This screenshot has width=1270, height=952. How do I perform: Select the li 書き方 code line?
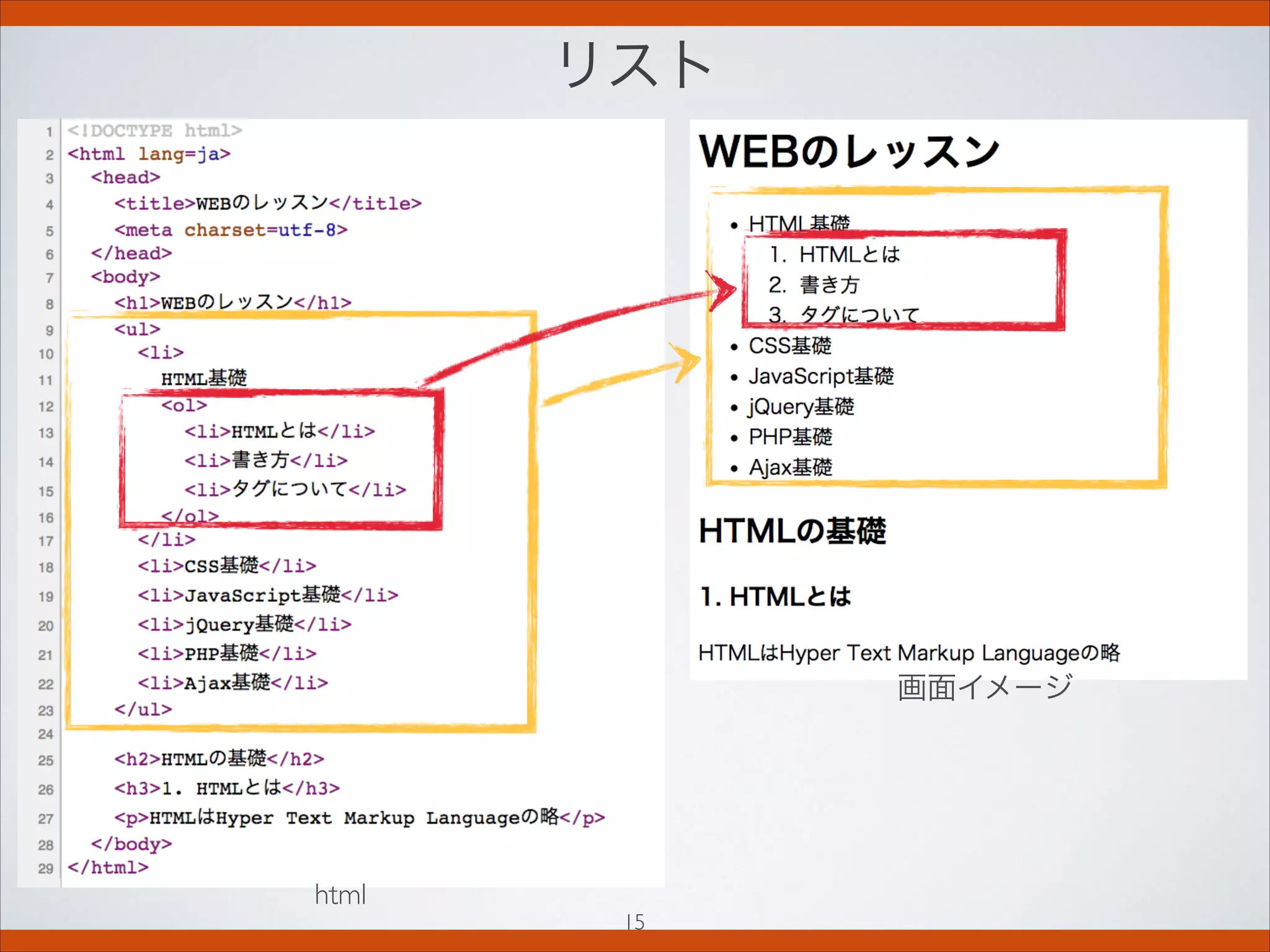click(266, 460)
